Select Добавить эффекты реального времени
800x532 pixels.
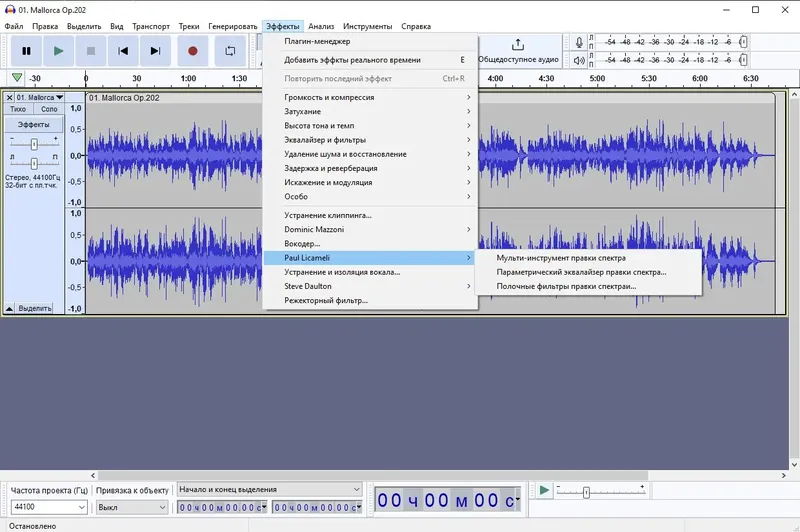click(370, 60)
